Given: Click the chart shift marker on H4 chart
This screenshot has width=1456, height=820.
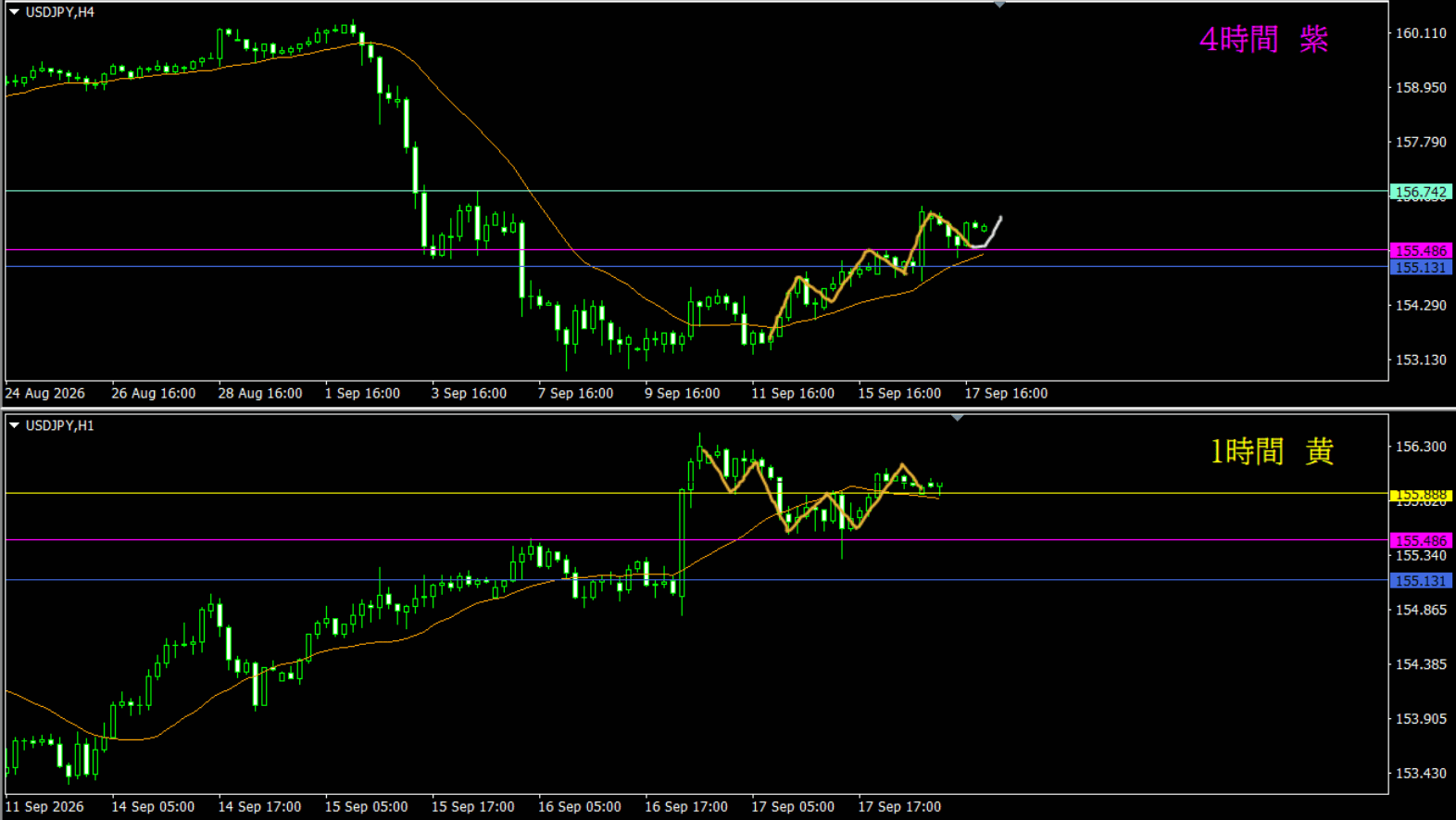Looking at the screenshot, I should [x=999, y=5].
